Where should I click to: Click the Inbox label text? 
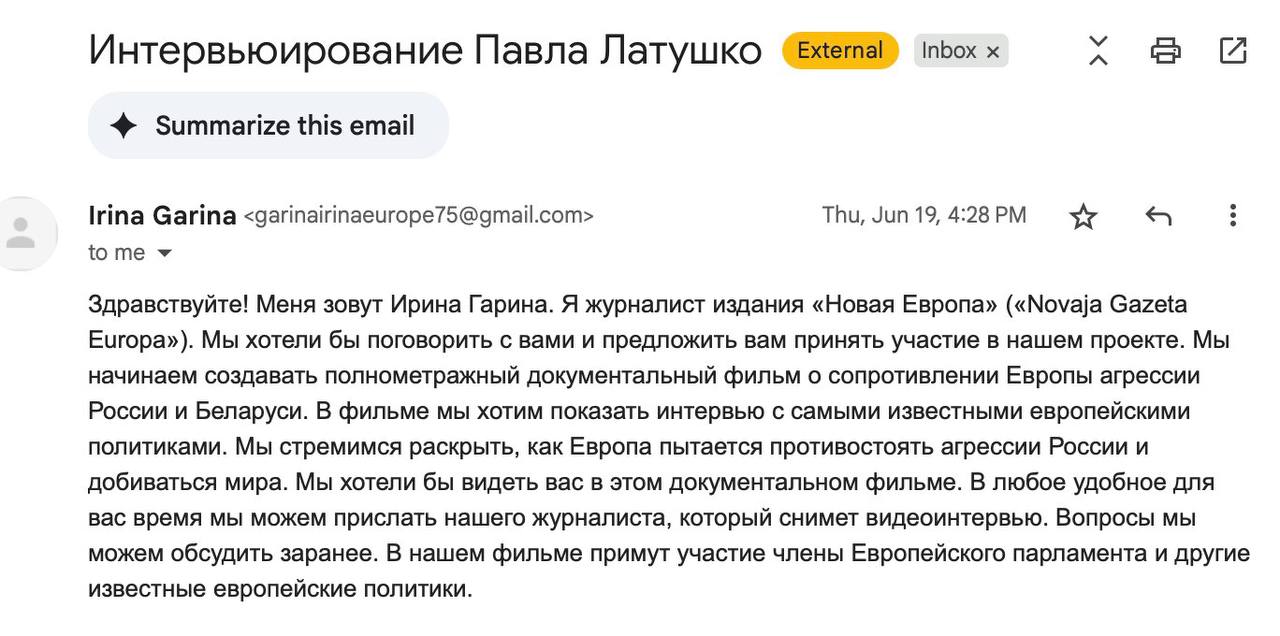950,50
